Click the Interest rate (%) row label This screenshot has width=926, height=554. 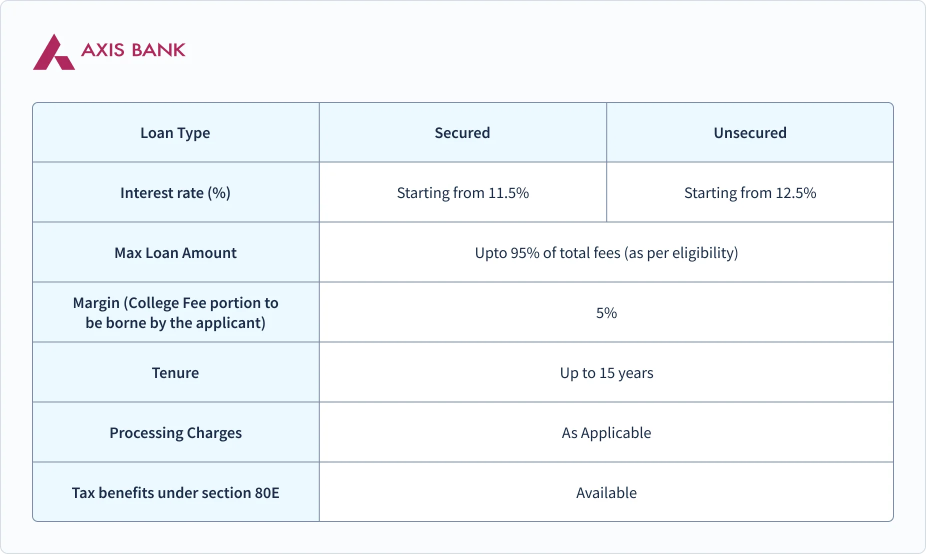coord(175,193)
